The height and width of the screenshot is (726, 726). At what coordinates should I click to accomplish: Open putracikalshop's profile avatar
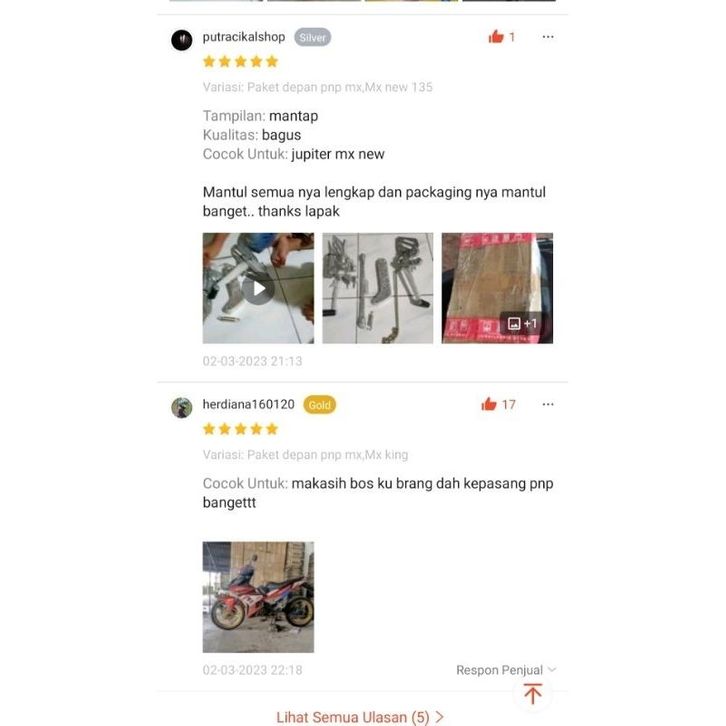point(182,40)
